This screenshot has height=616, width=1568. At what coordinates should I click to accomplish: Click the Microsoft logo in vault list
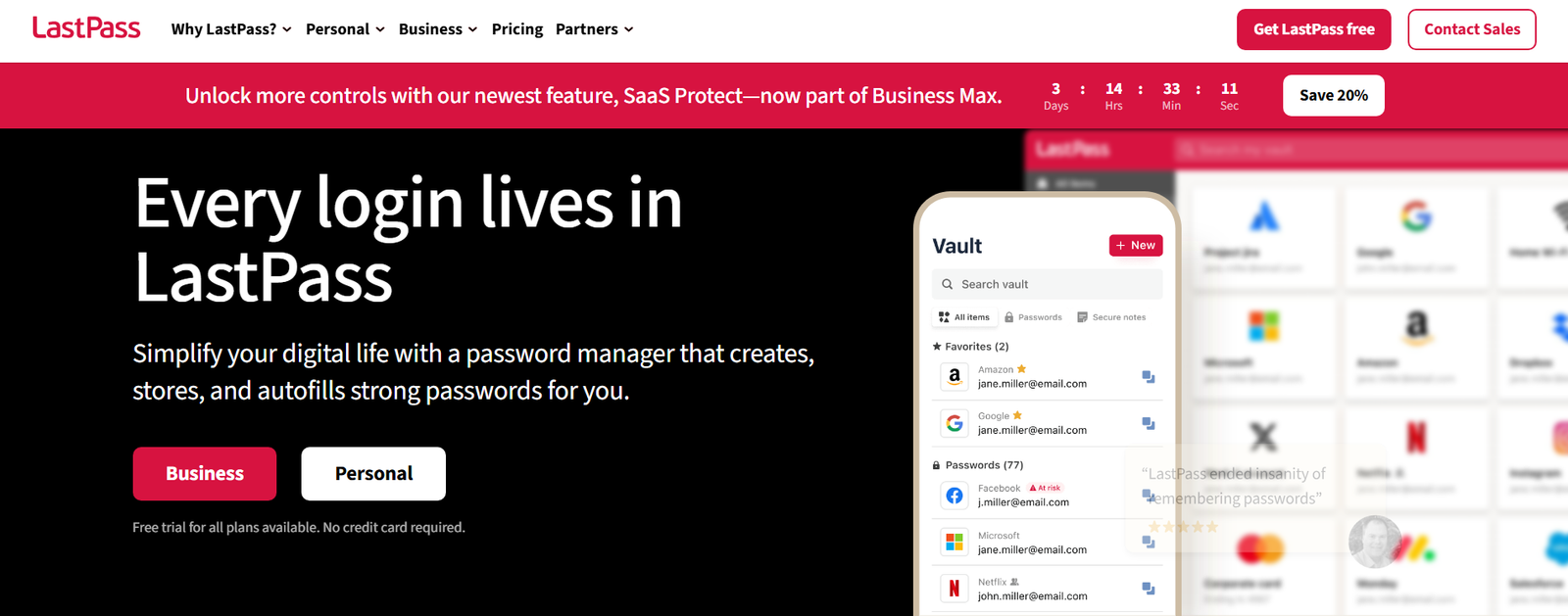point(955,542)
